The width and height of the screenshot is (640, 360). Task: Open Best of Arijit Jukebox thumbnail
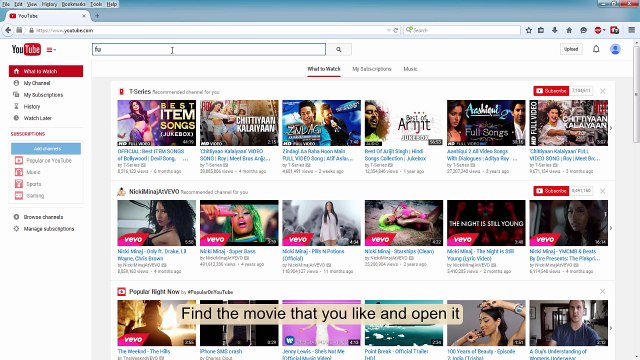(404, 123)
